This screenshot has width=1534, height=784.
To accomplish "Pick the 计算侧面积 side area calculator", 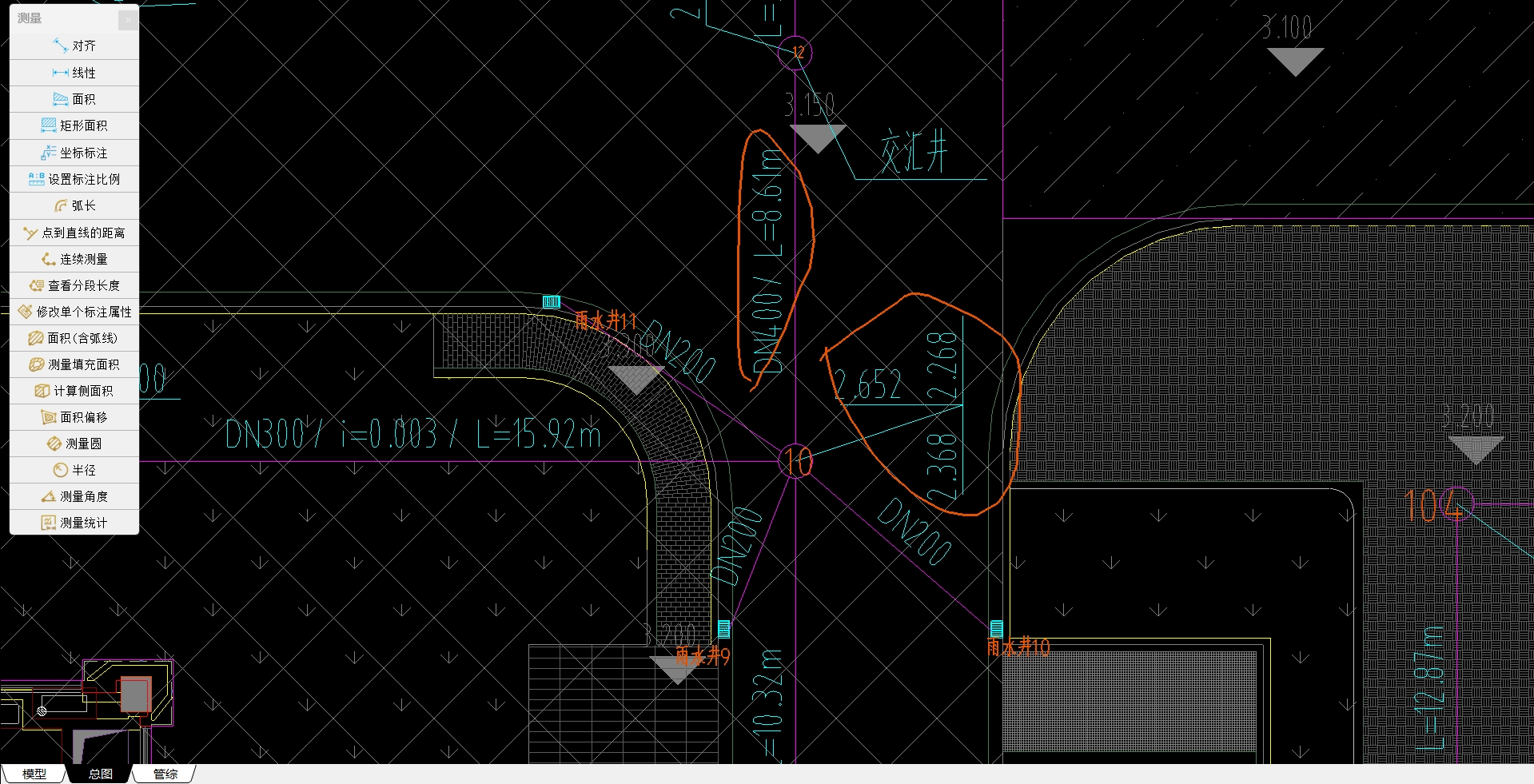I will [x=74, y=391].
